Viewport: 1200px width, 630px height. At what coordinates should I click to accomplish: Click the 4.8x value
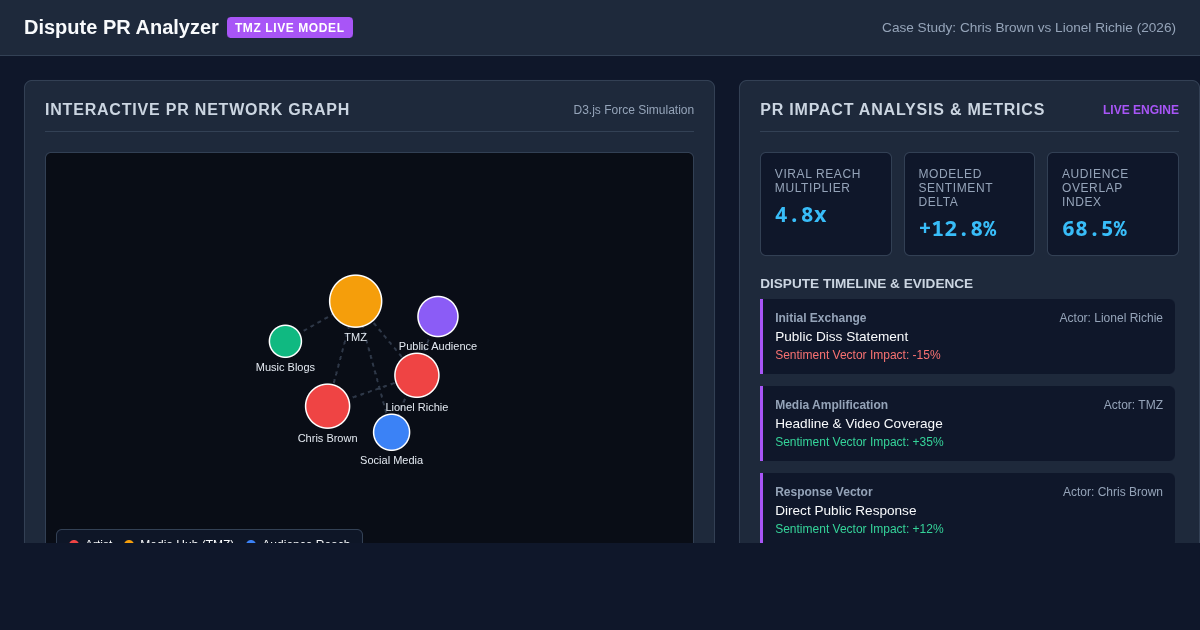pos(801,215)
